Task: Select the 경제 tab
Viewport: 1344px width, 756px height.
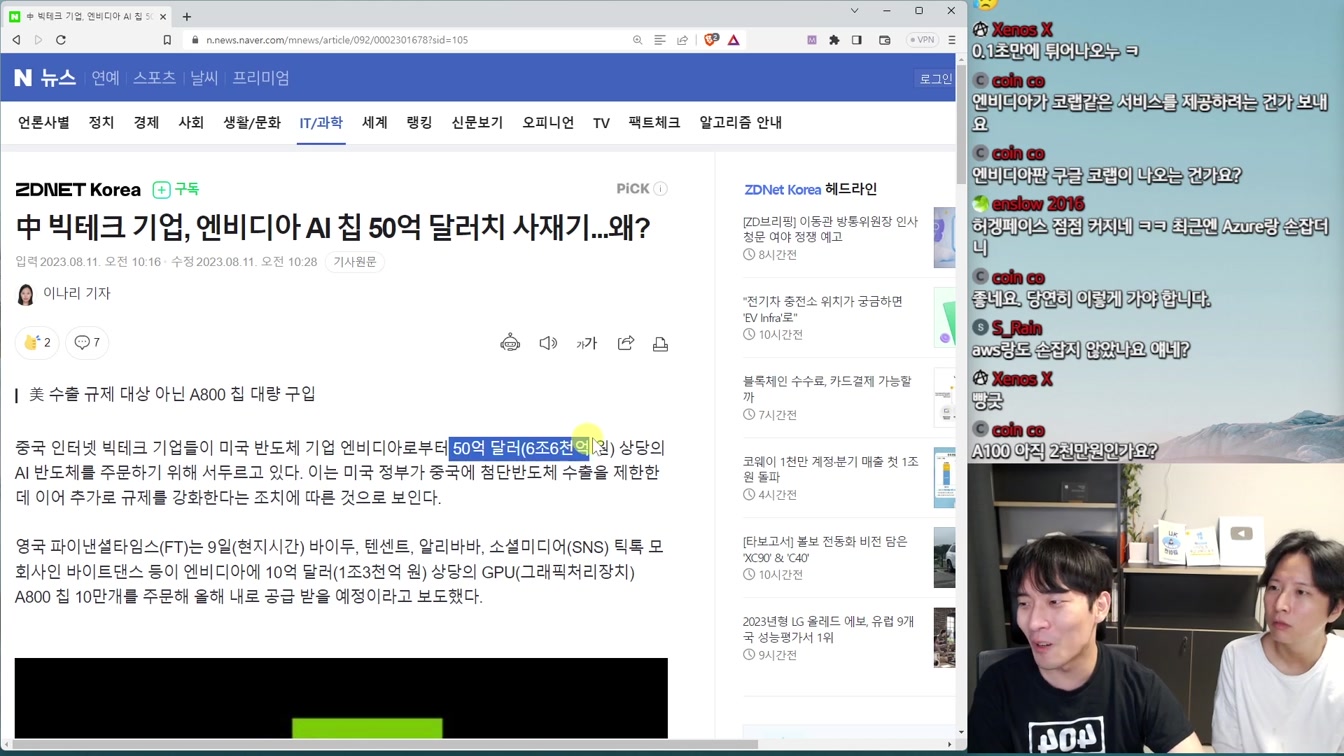Action: tap(146, 122)
